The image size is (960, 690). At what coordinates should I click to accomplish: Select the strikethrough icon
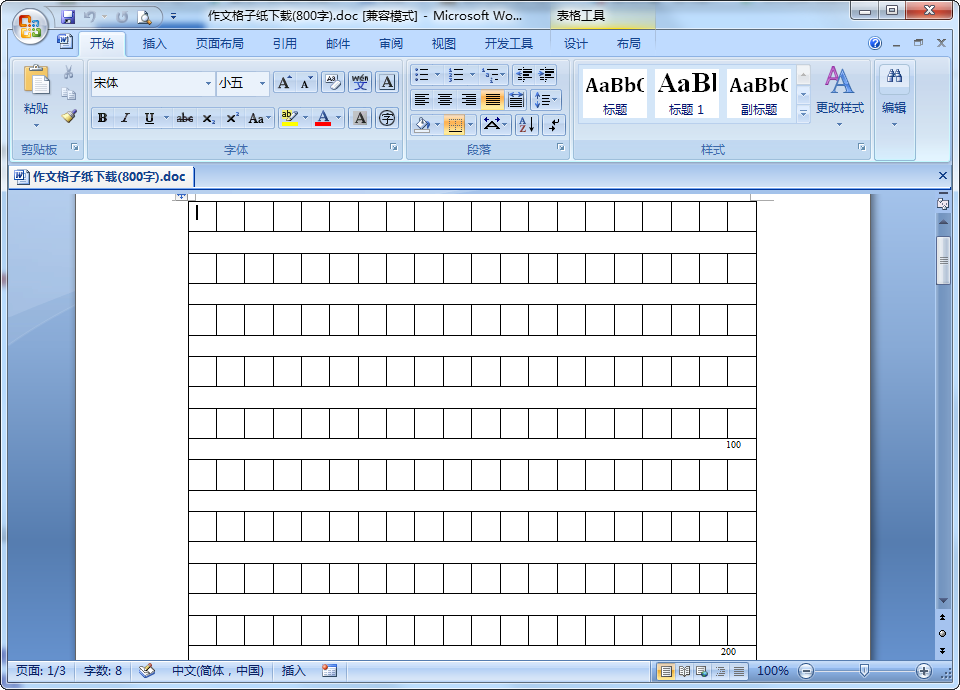184,118
